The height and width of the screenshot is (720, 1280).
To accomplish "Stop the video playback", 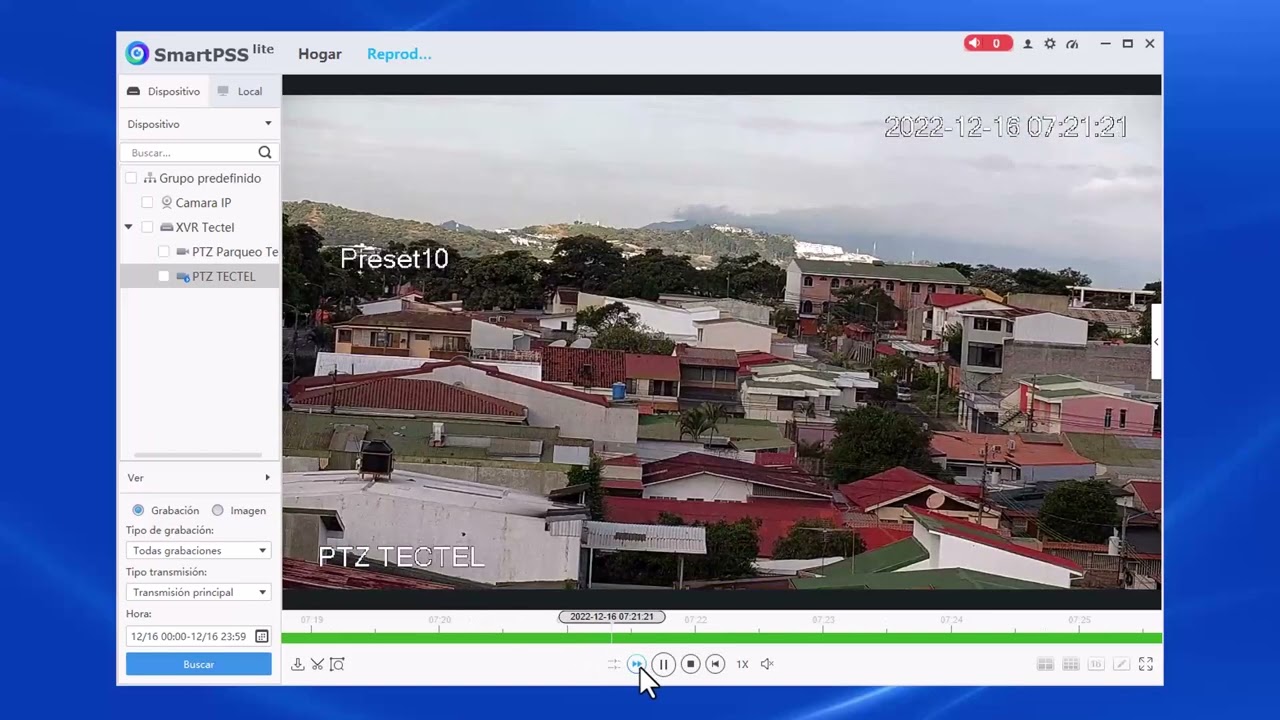I will (x=690, y=664).
